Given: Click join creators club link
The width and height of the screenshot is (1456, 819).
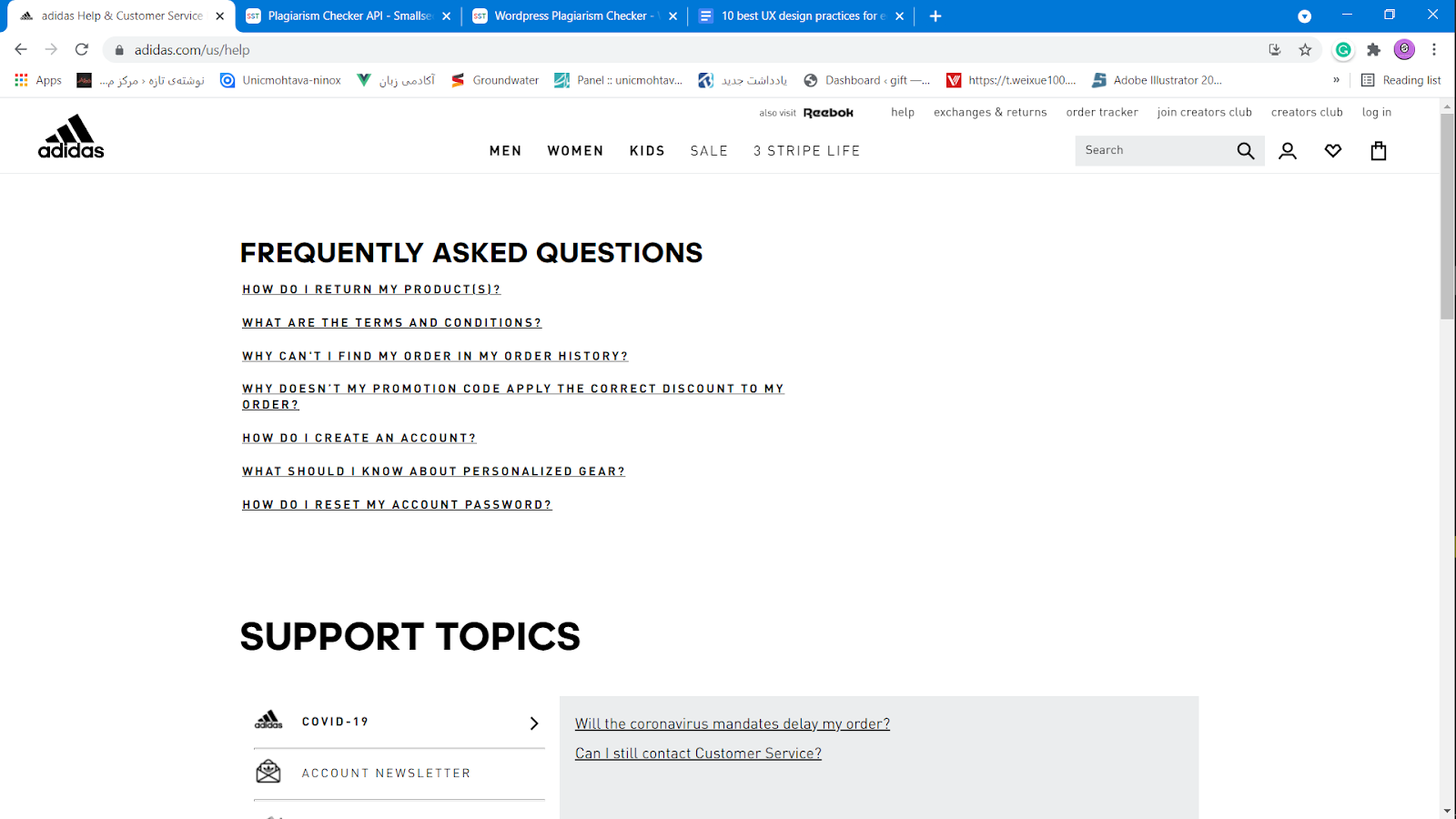Looking at the screenshot, I should point(1204,113).
